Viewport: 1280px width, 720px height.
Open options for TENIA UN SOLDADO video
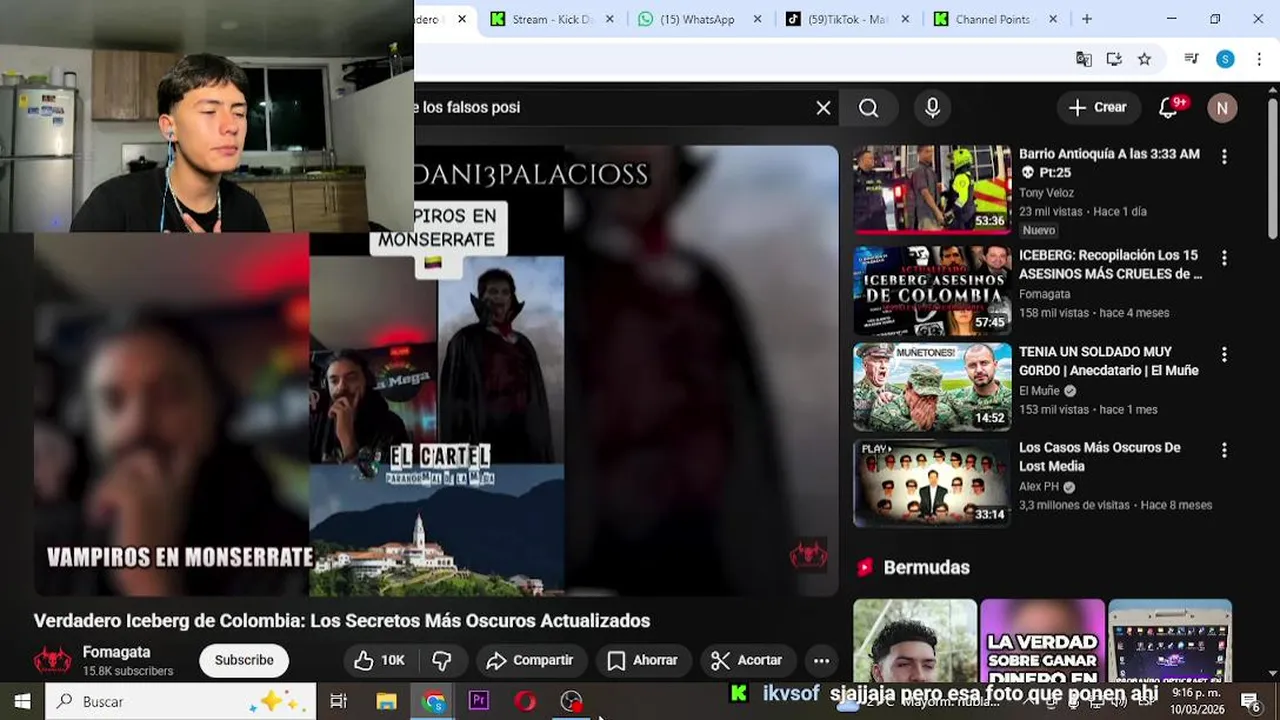point(1224,354)
